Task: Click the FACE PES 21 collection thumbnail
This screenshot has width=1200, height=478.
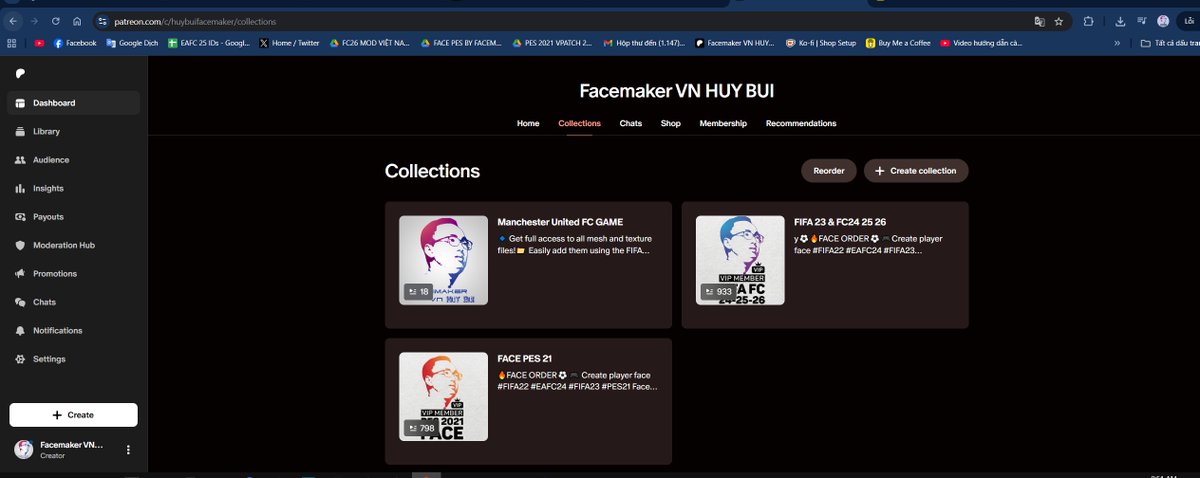Action: tap(443, 397)
